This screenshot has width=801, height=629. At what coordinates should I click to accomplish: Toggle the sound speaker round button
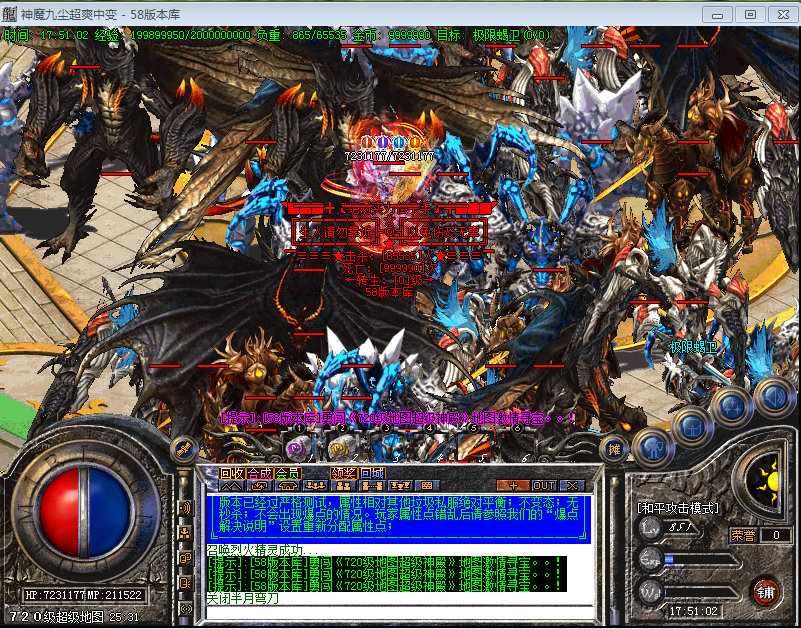coord(774,398)
